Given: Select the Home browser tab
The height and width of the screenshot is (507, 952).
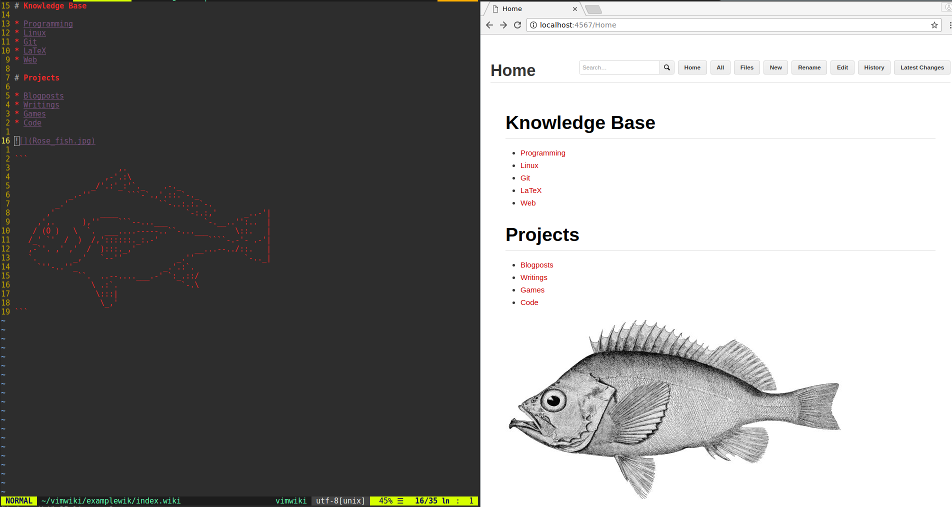Looking at the screenshot, I should pos(532,9).
